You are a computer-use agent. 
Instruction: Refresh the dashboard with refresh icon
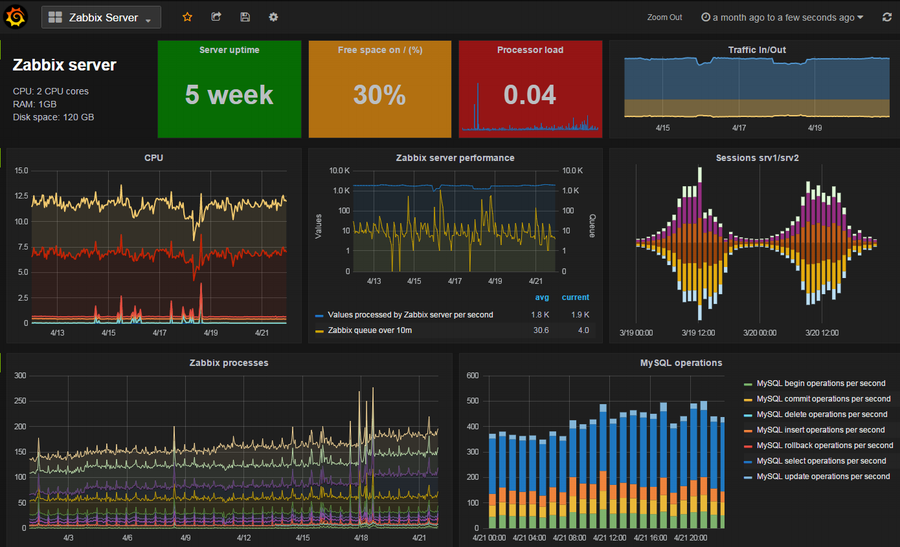(x=887, y=17)
